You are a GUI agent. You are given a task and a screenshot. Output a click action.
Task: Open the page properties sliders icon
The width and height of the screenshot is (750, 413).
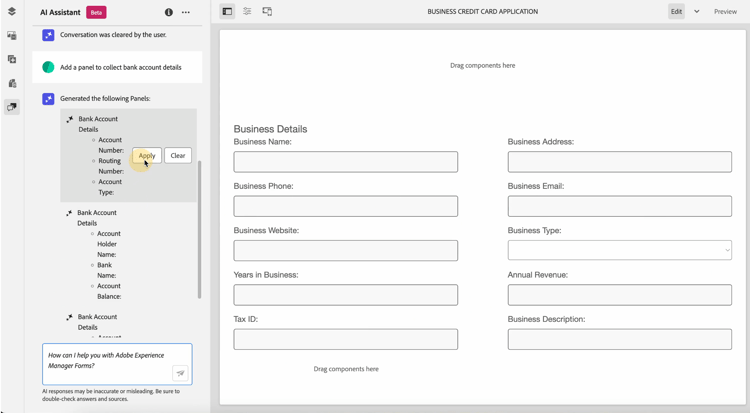tap(247, 11)
